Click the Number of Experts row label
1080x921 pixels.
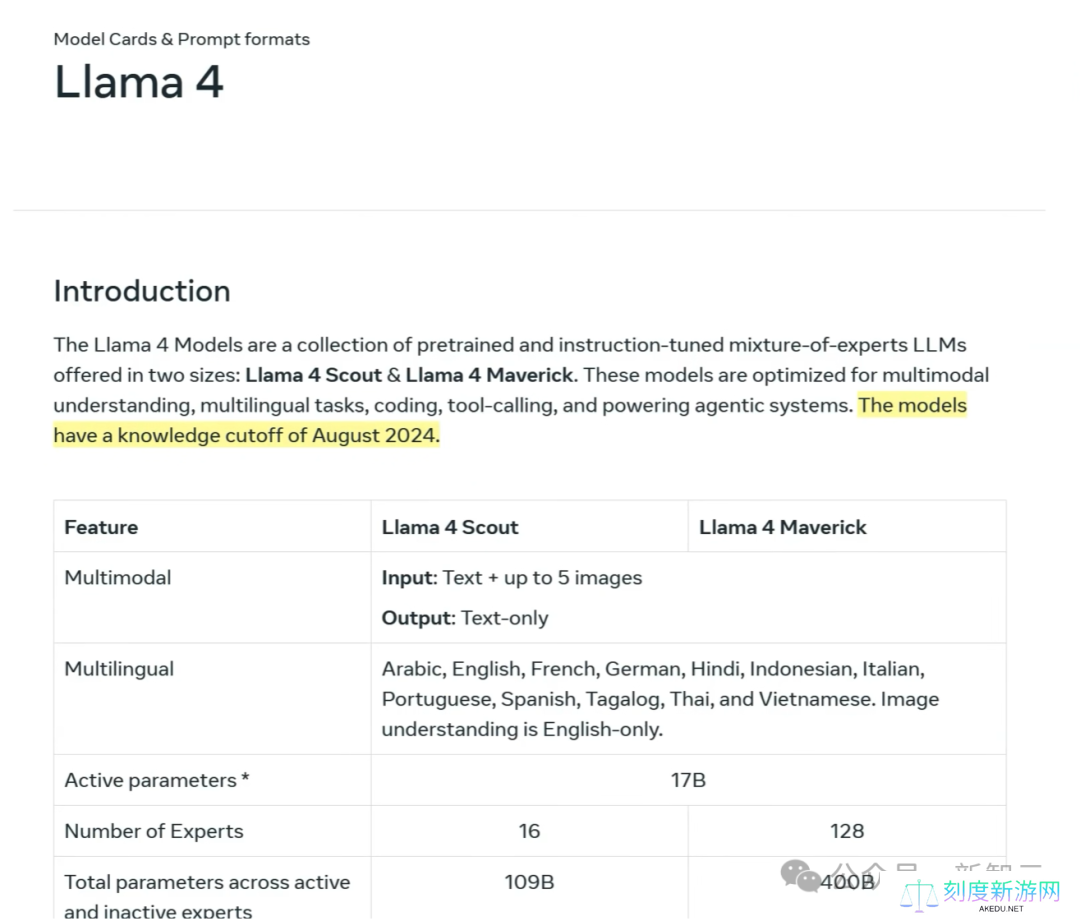click(x=154, y=831)
